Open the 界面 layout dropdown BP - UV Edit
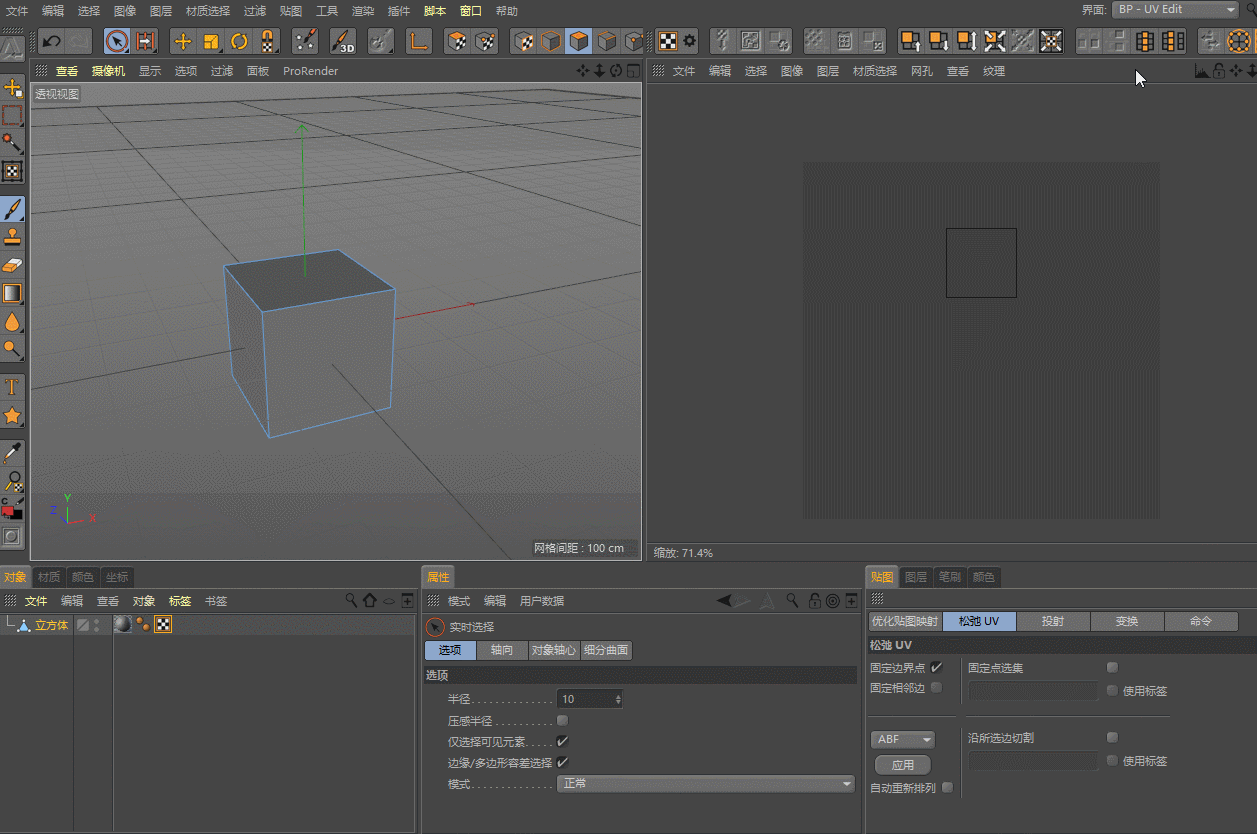 1175,9
